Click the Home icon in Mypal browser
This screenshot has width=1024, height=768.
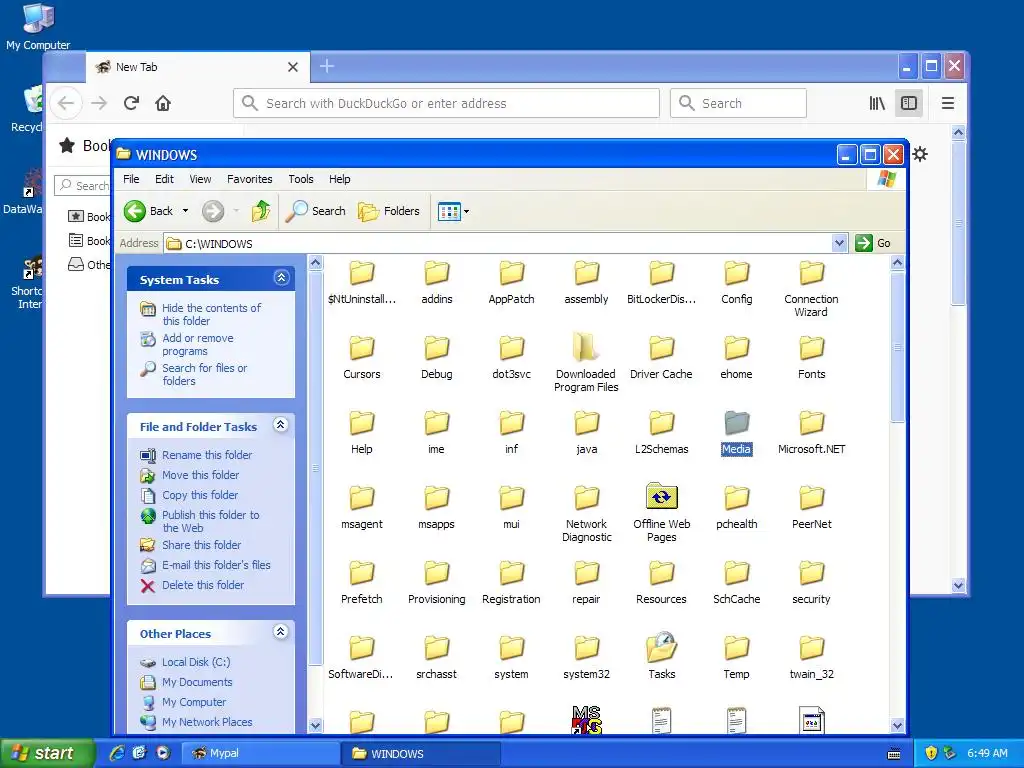pos(163,103)
